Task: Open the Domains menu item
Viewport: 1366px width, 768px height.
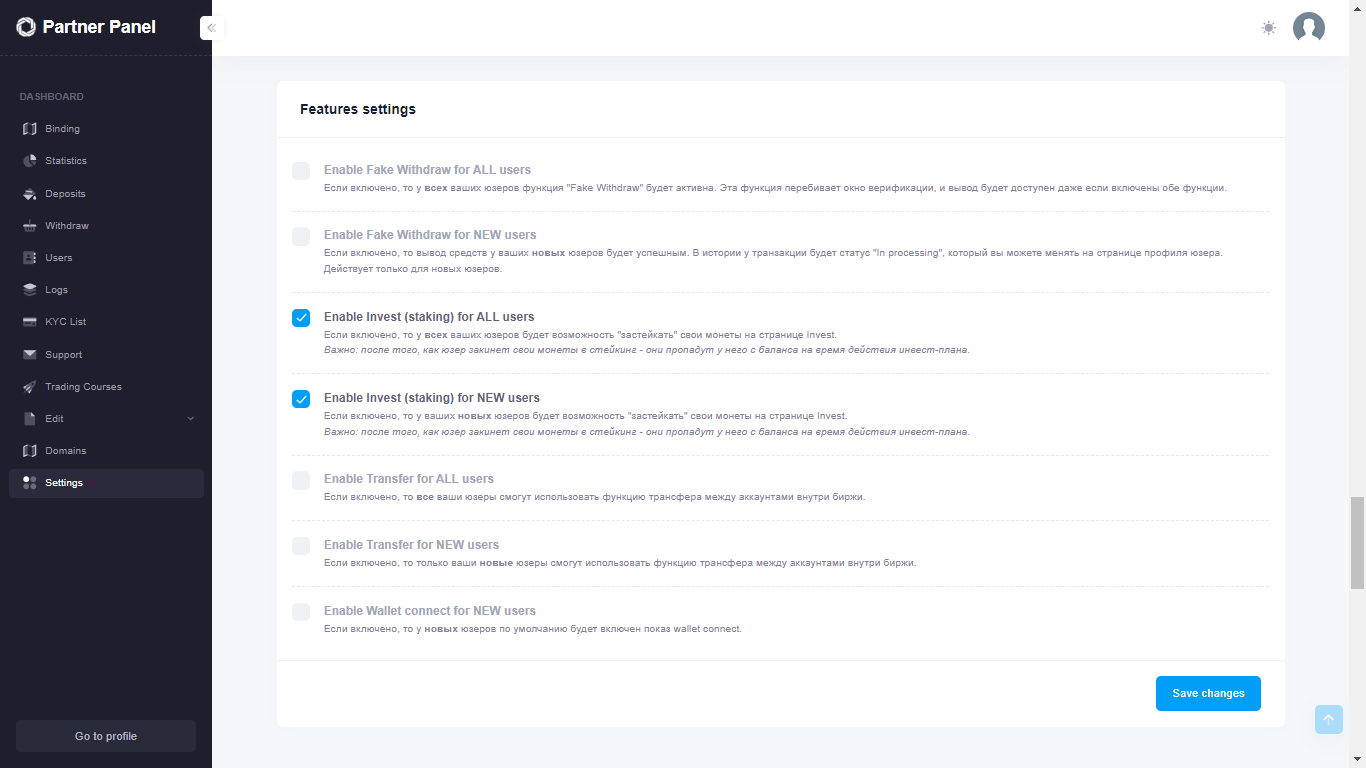Action: pos(106,451)
